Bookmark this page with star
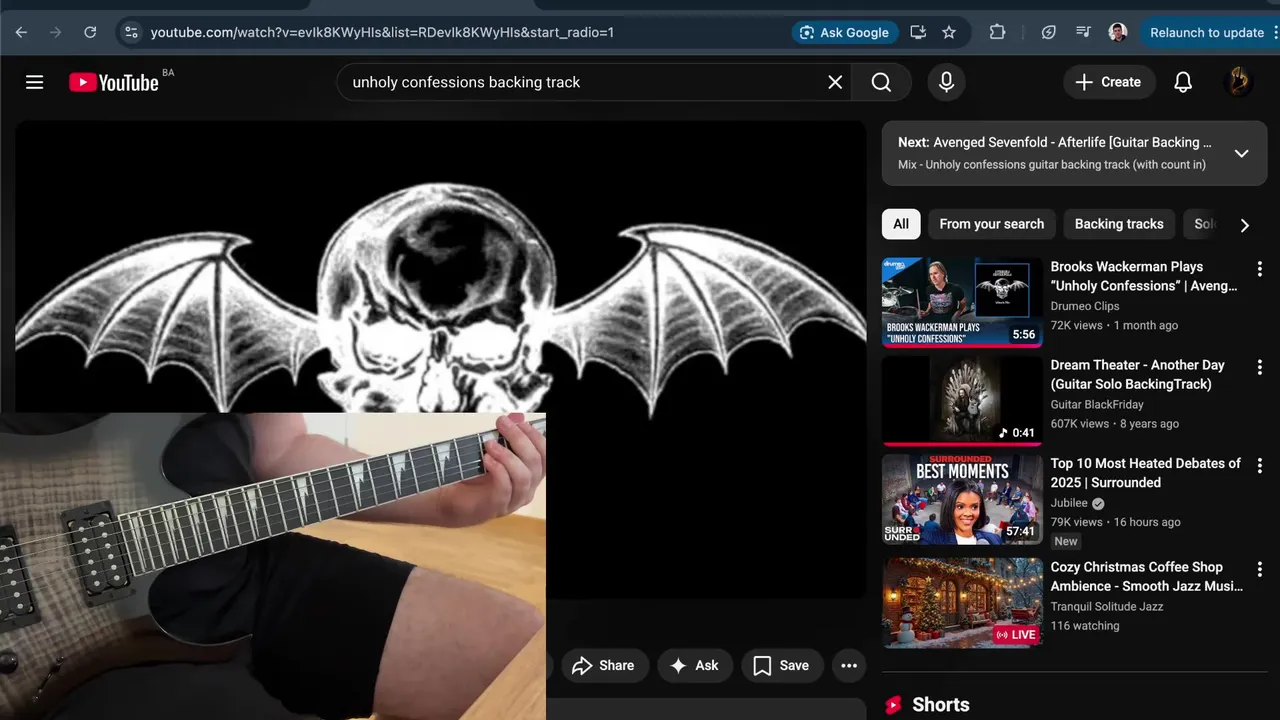 coord(949,32)
